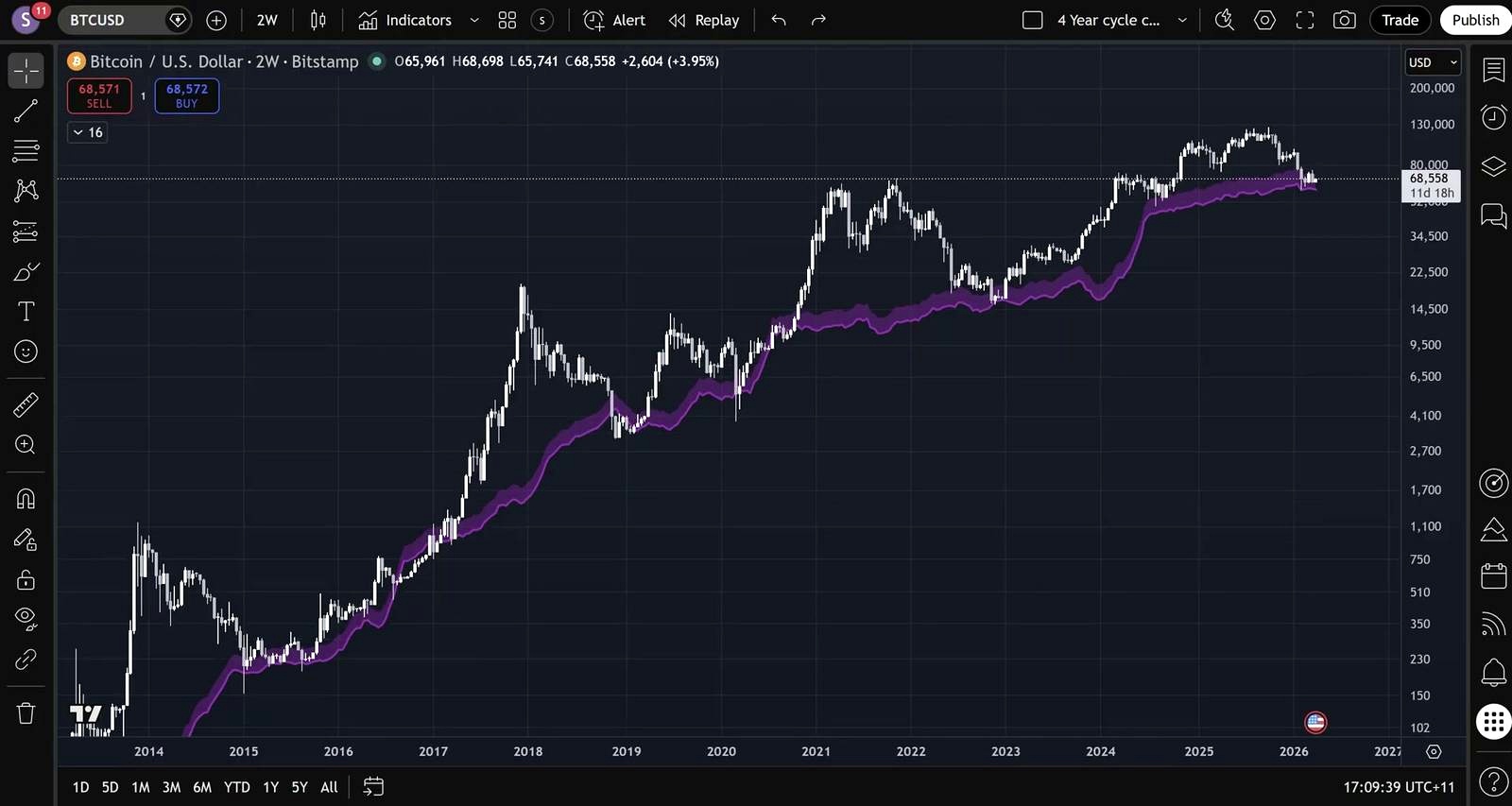
Task: Set the range to 1Y
Action: pos(271,787)
